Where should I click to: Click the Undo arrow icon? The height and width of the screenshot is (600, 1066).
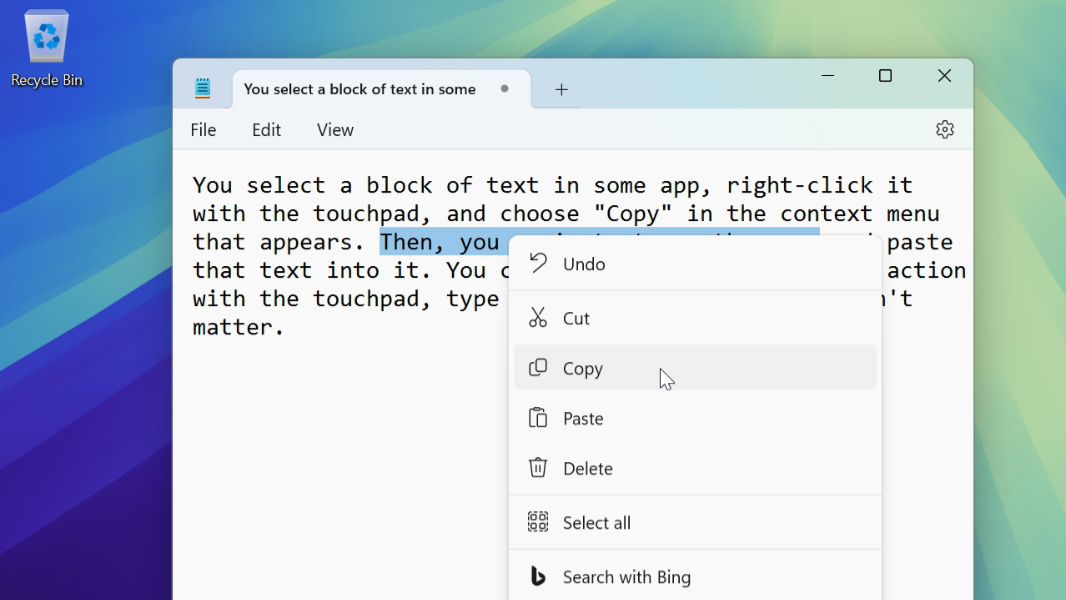coord(538,263)
